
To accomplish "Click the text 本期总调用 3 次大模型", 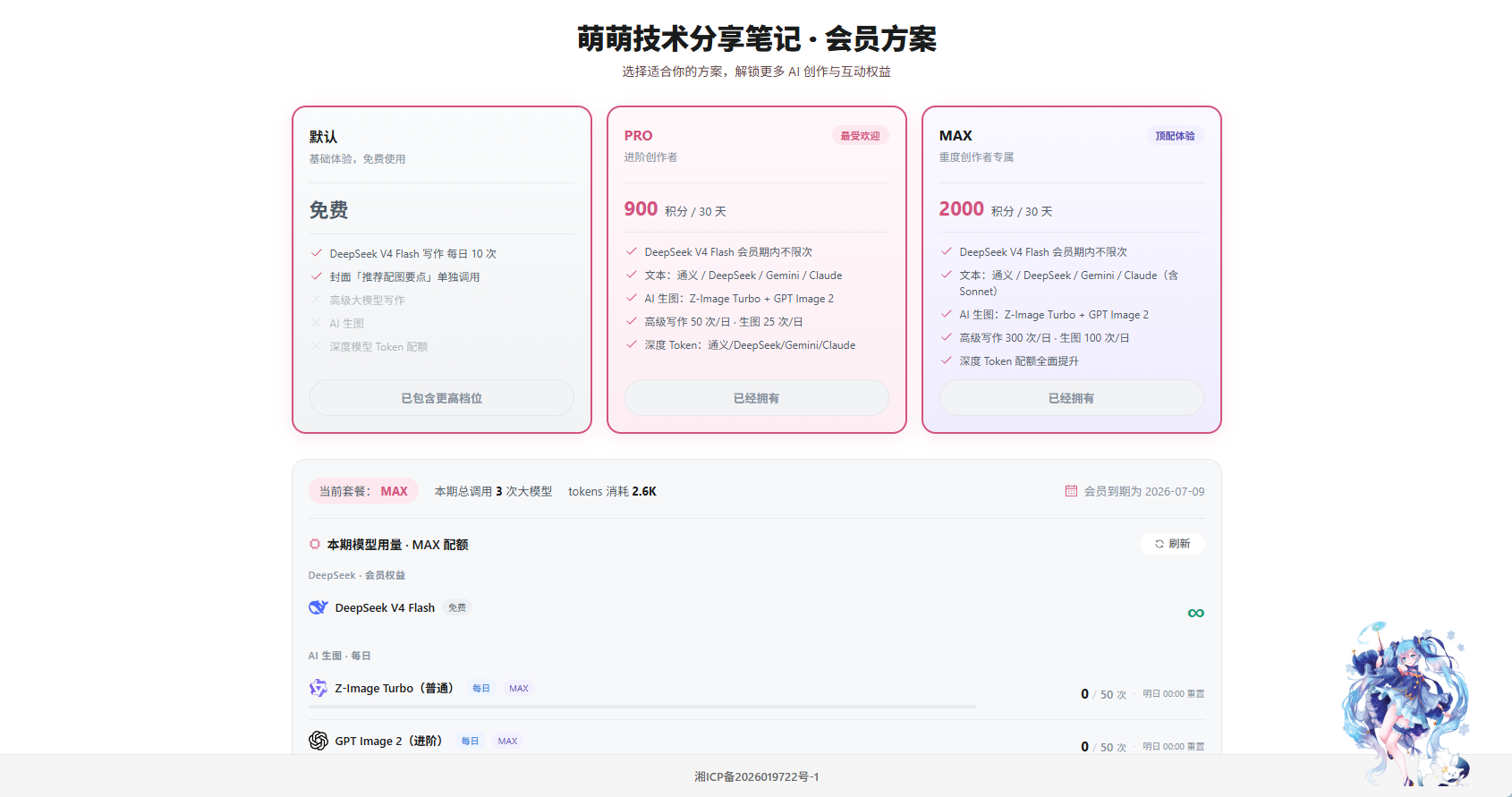I will (493, 491).
